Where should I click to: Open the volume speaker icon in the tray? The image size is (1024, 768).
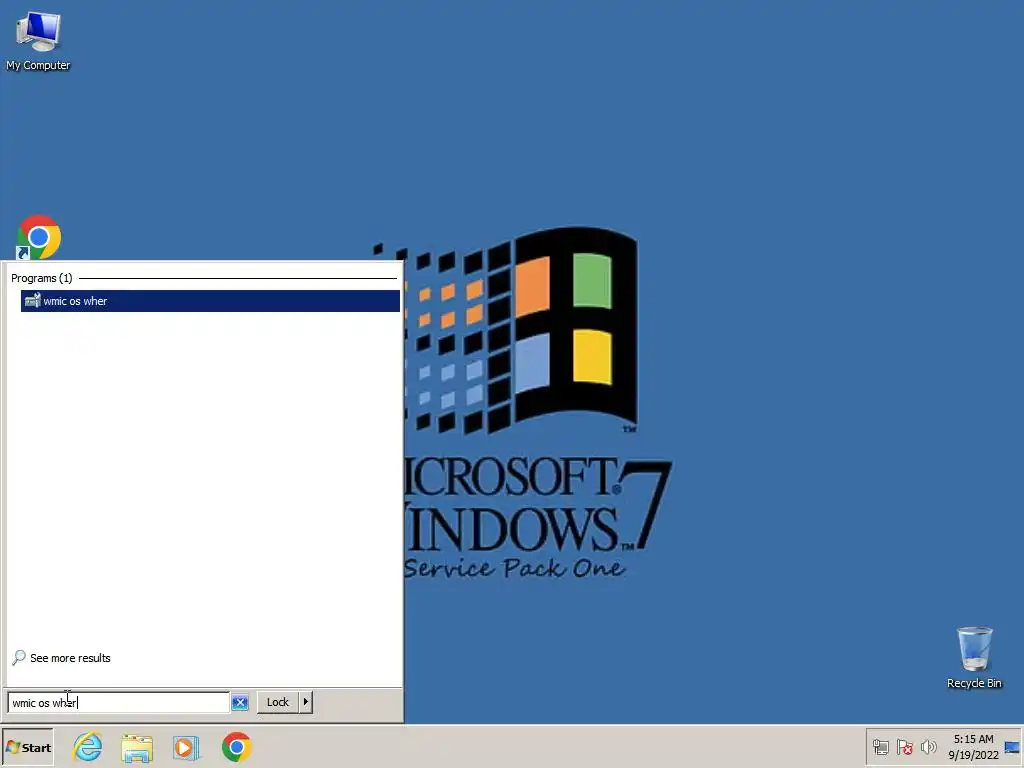928,747
